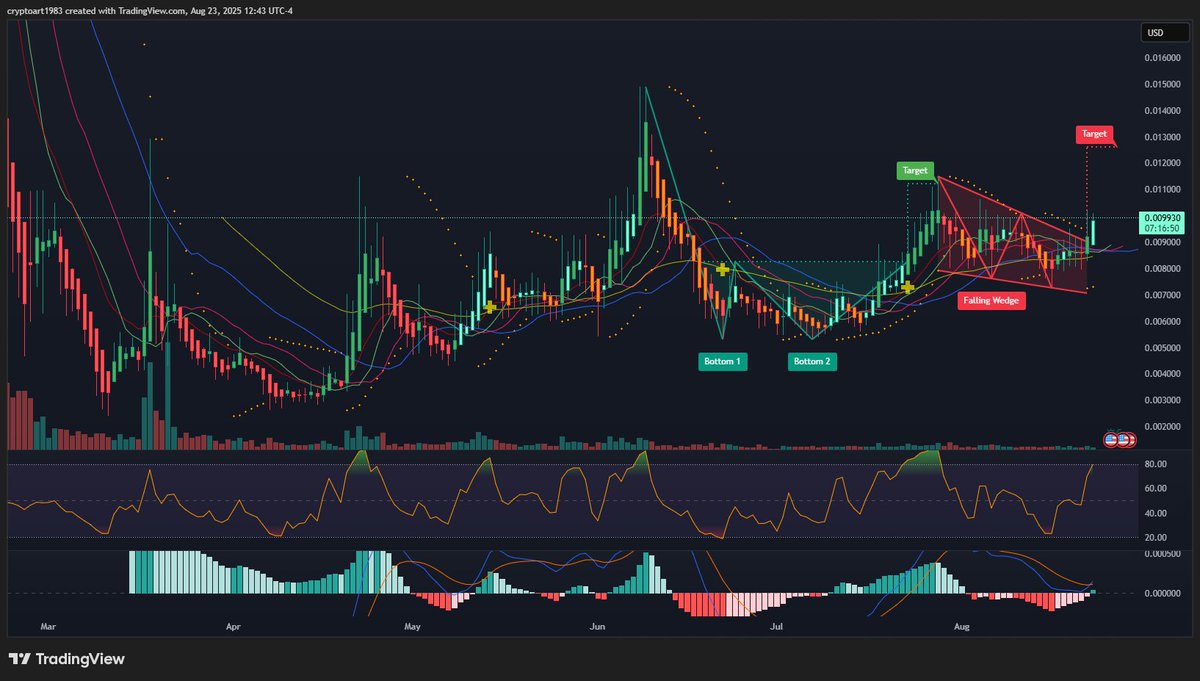
Task: Click the 0.015000 price axis label
Action: click(1163, 84)
